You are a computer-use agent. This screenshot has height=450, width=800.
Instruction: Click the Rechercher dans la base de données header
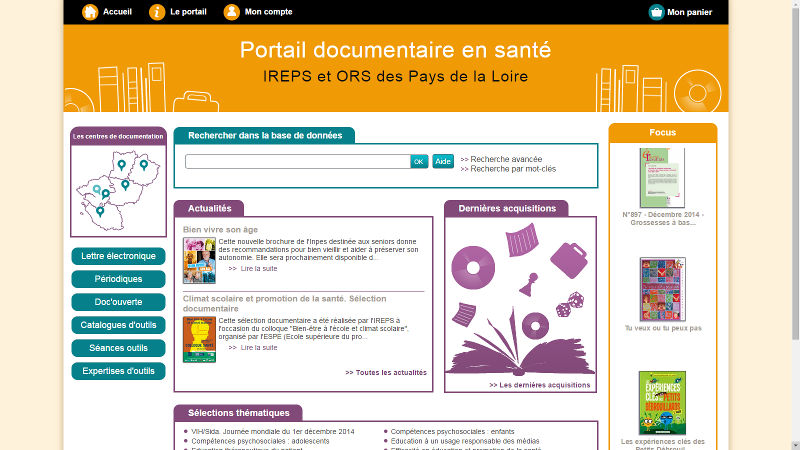[265, 135]
